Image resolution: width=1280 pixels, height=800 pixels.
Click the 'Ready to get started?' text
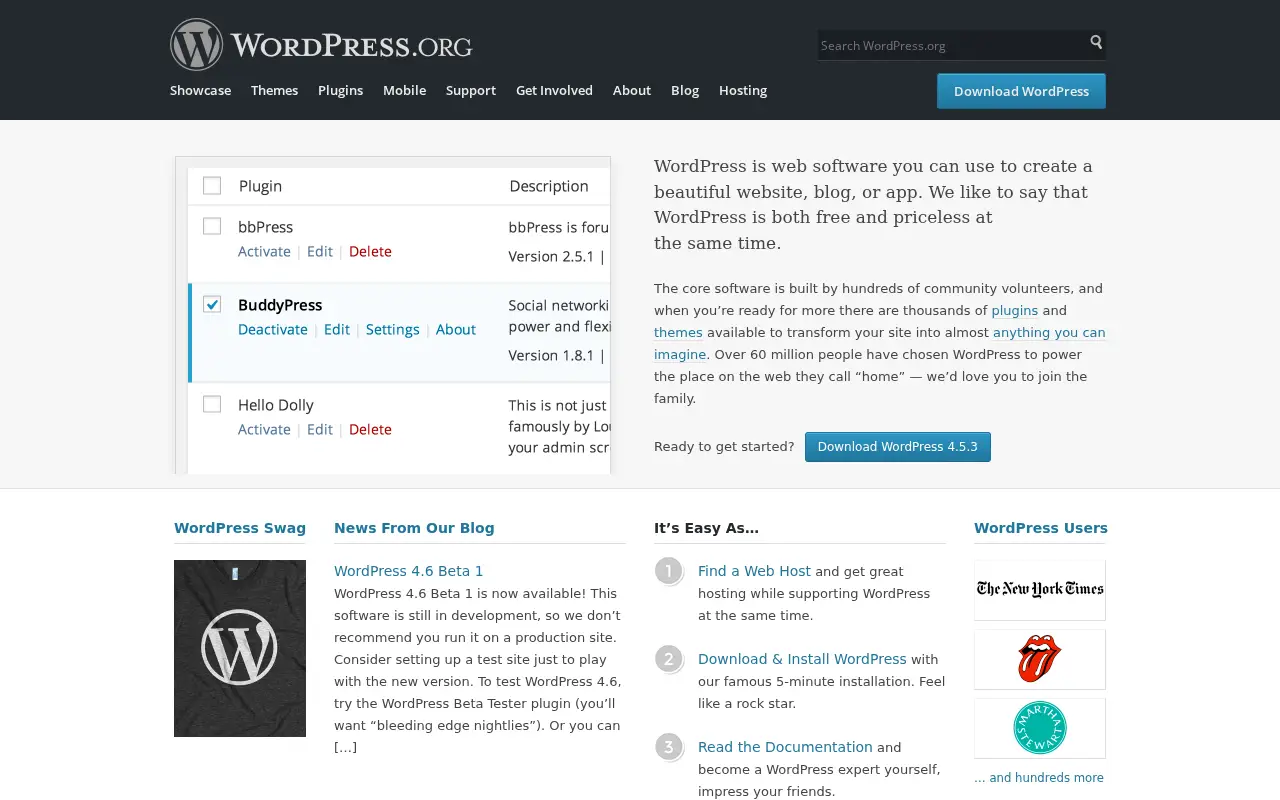[x=724, y=447]
